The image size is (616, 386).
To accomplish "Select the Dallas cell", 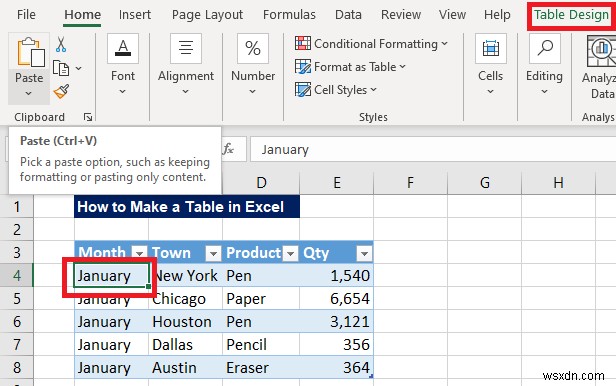I will [x=185, y=345].
